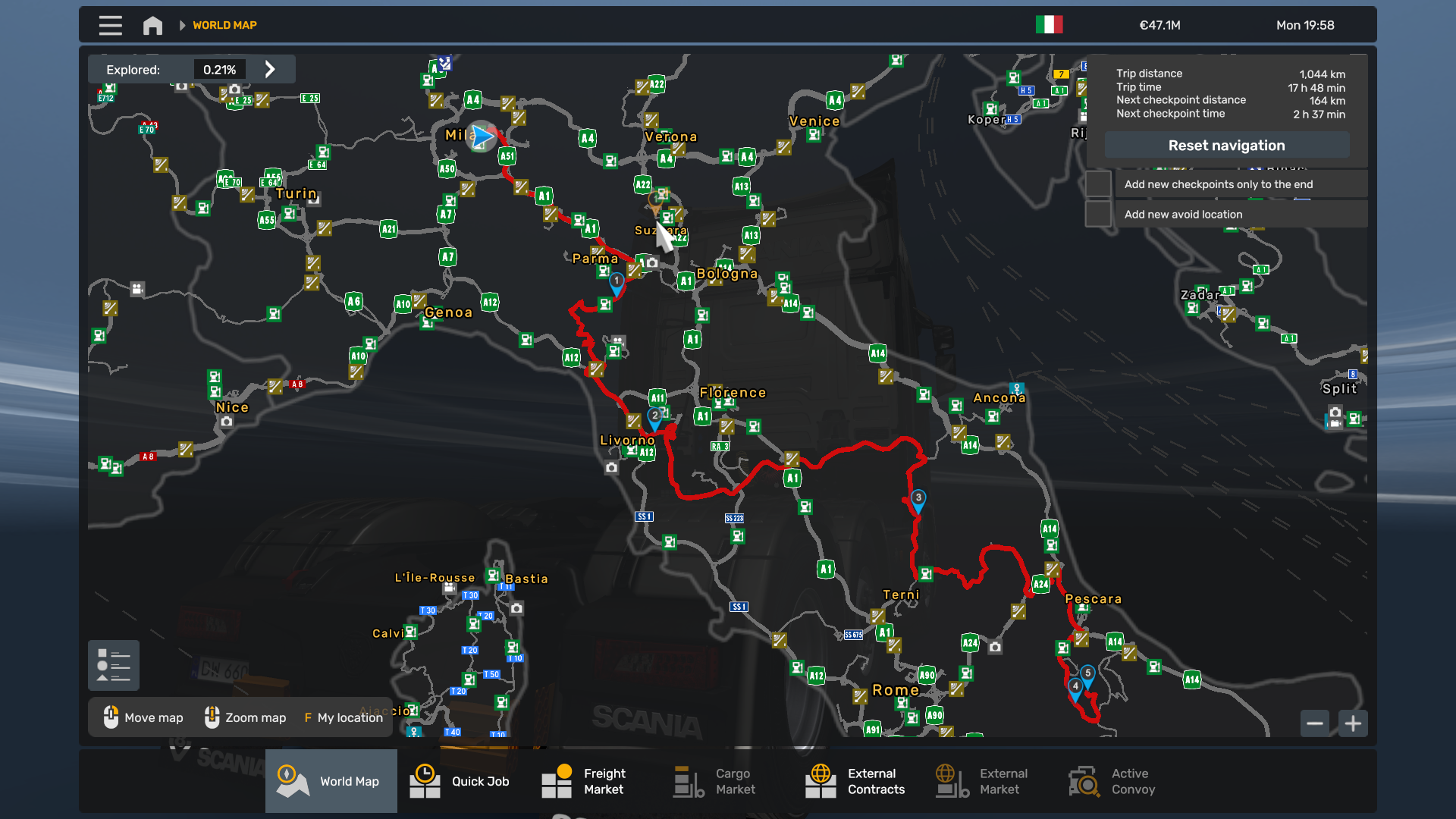
Task: Open the map legend panel icon
Action: pyautogui.click(x=114, y=666)
